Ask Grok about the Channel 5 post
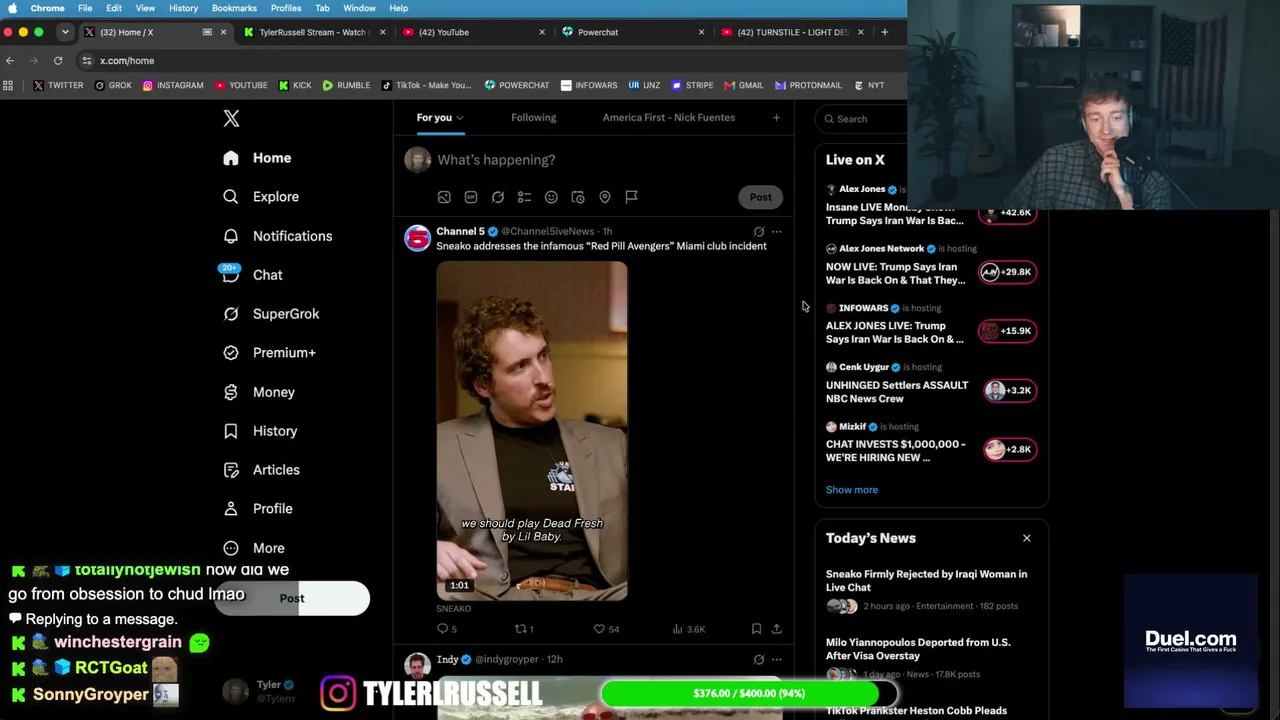 759,232
